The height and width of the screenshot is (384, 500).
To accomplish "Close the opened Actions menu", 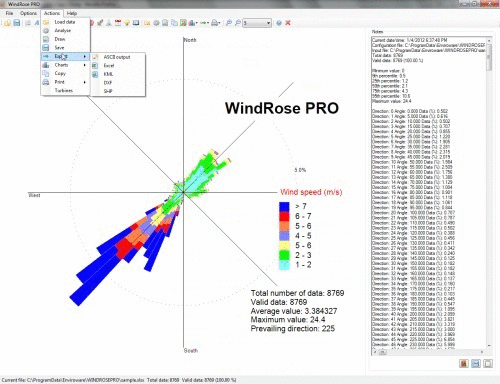I will click(x=52, y=13).
